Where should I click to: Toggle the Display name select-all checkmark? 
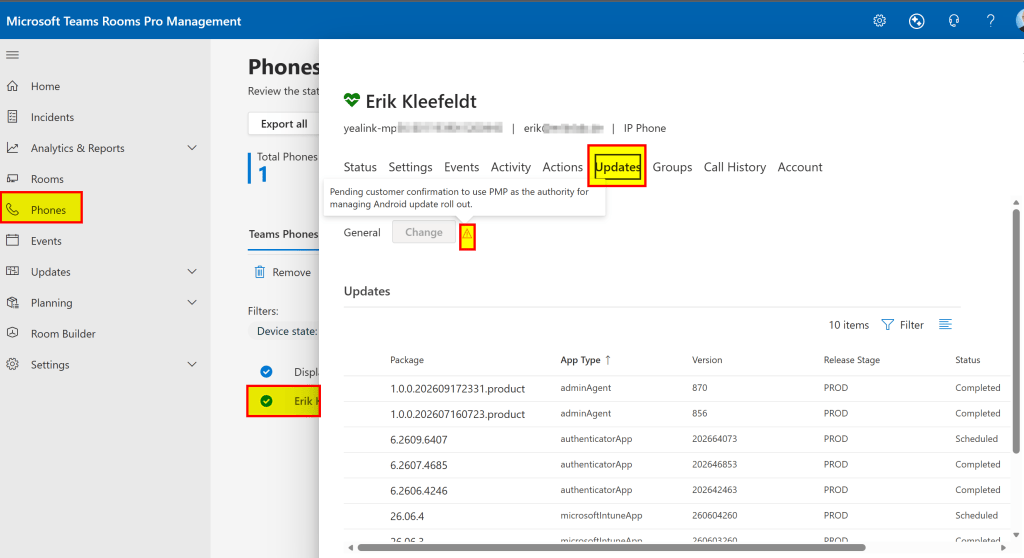[266, 371]
